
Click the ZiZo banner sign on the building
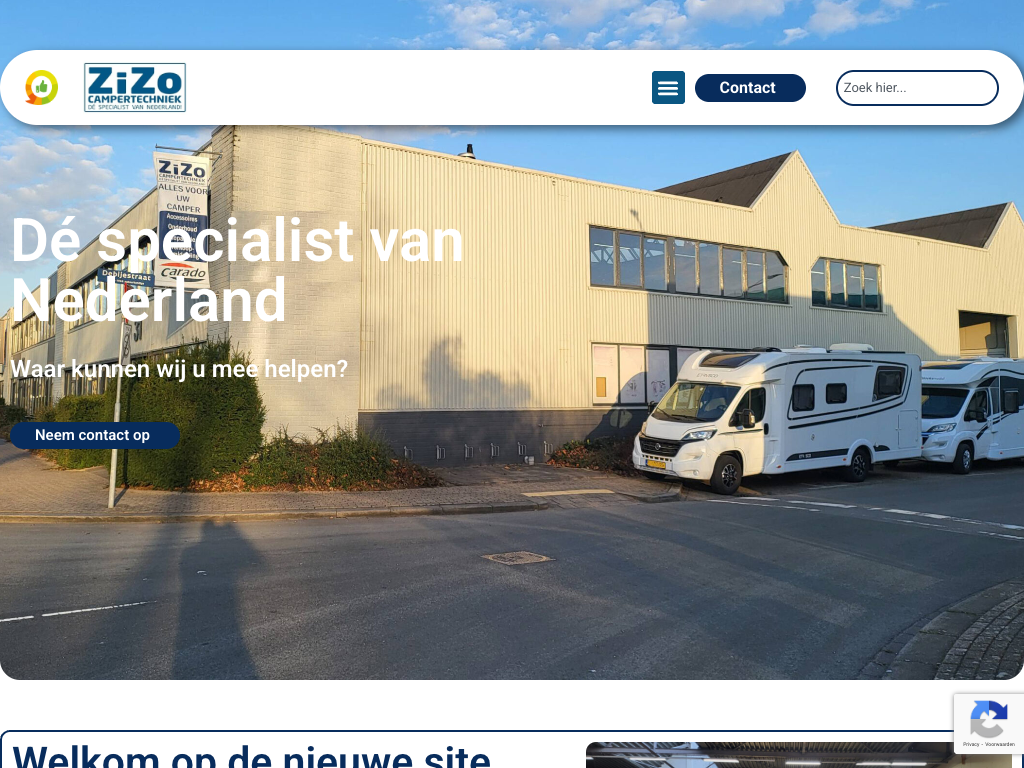[x=182, y=219]
